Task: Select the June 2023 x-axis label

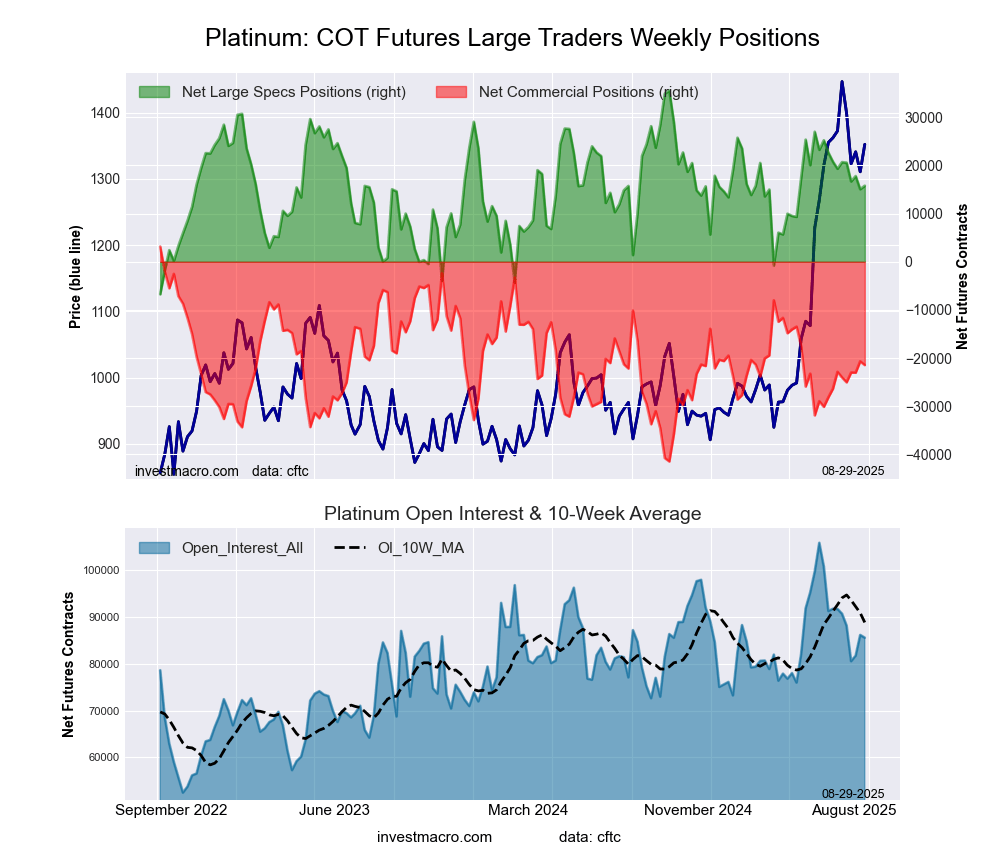Action: coord(335,809)
